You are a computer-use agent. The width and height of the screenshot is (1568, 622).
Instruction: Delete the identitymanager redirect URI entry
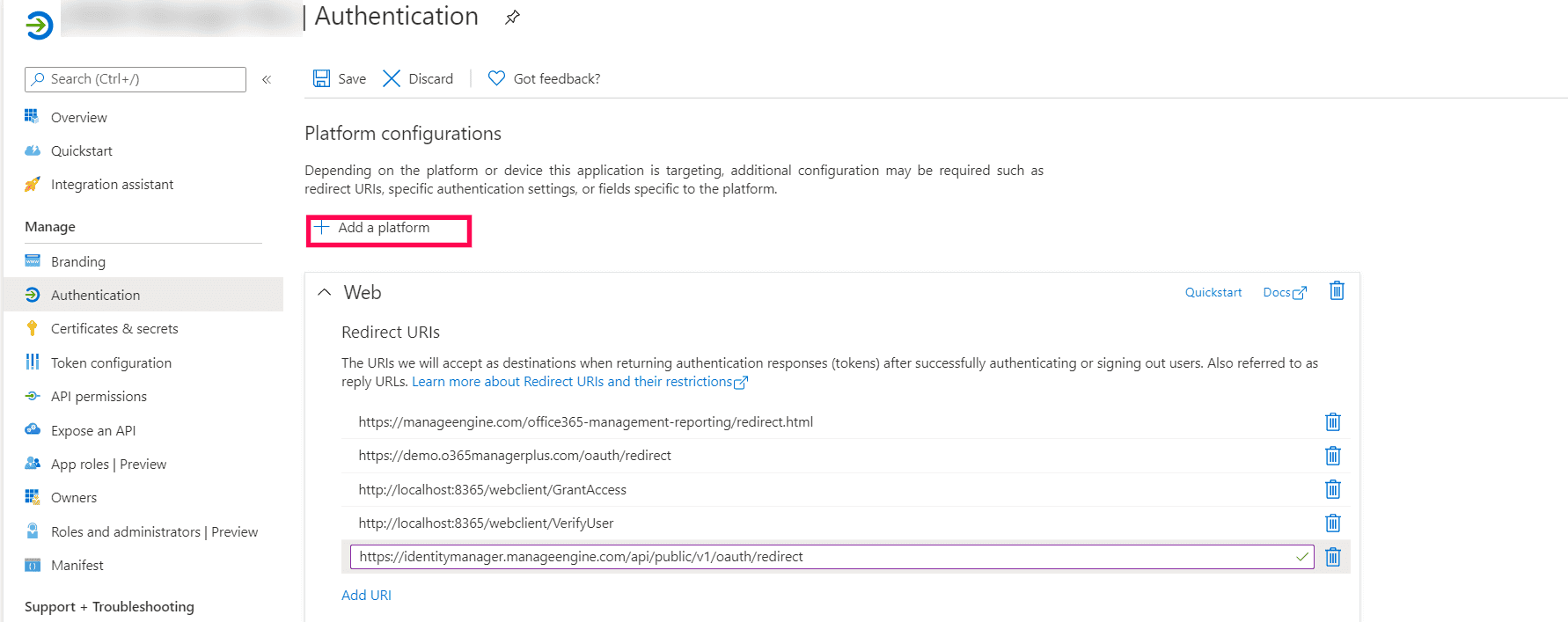point(1333,557)
